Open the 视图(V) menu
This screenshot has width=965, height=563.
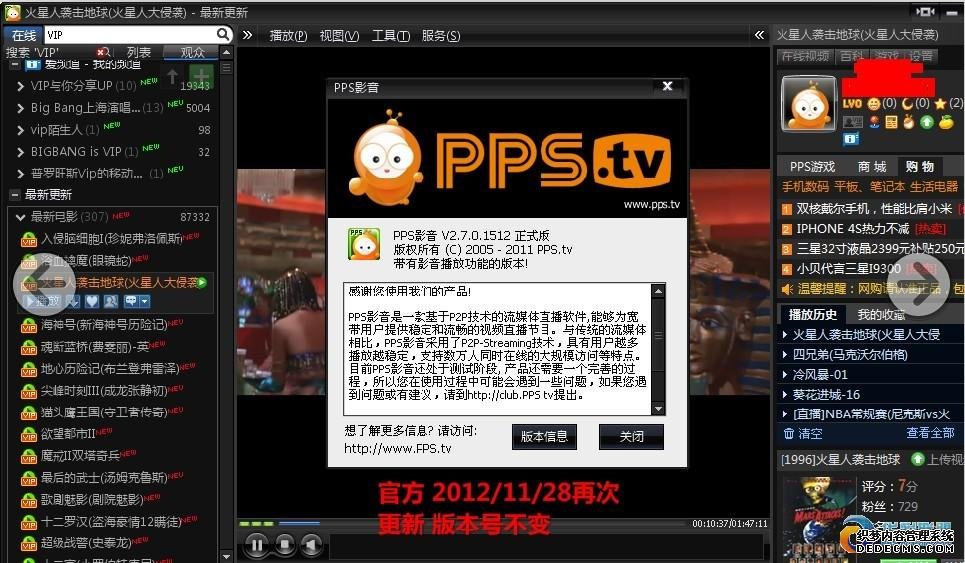coord(339,36)
